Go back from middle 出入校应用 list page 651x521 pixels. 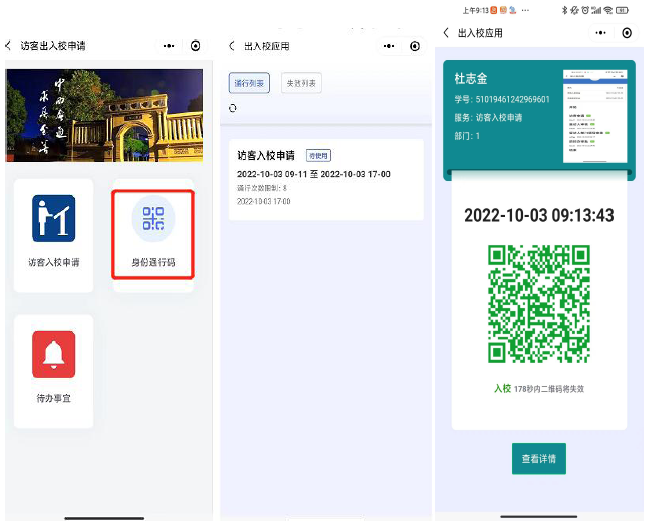(x=232, y=46)
